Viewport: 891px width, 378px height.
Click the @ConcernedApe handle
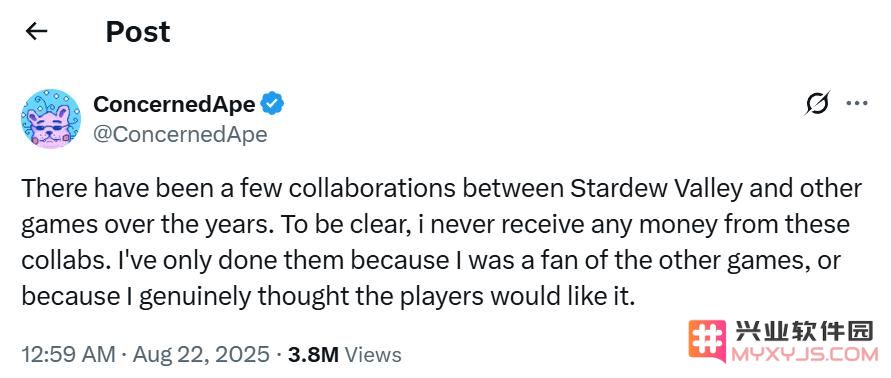tap(180, 134)
